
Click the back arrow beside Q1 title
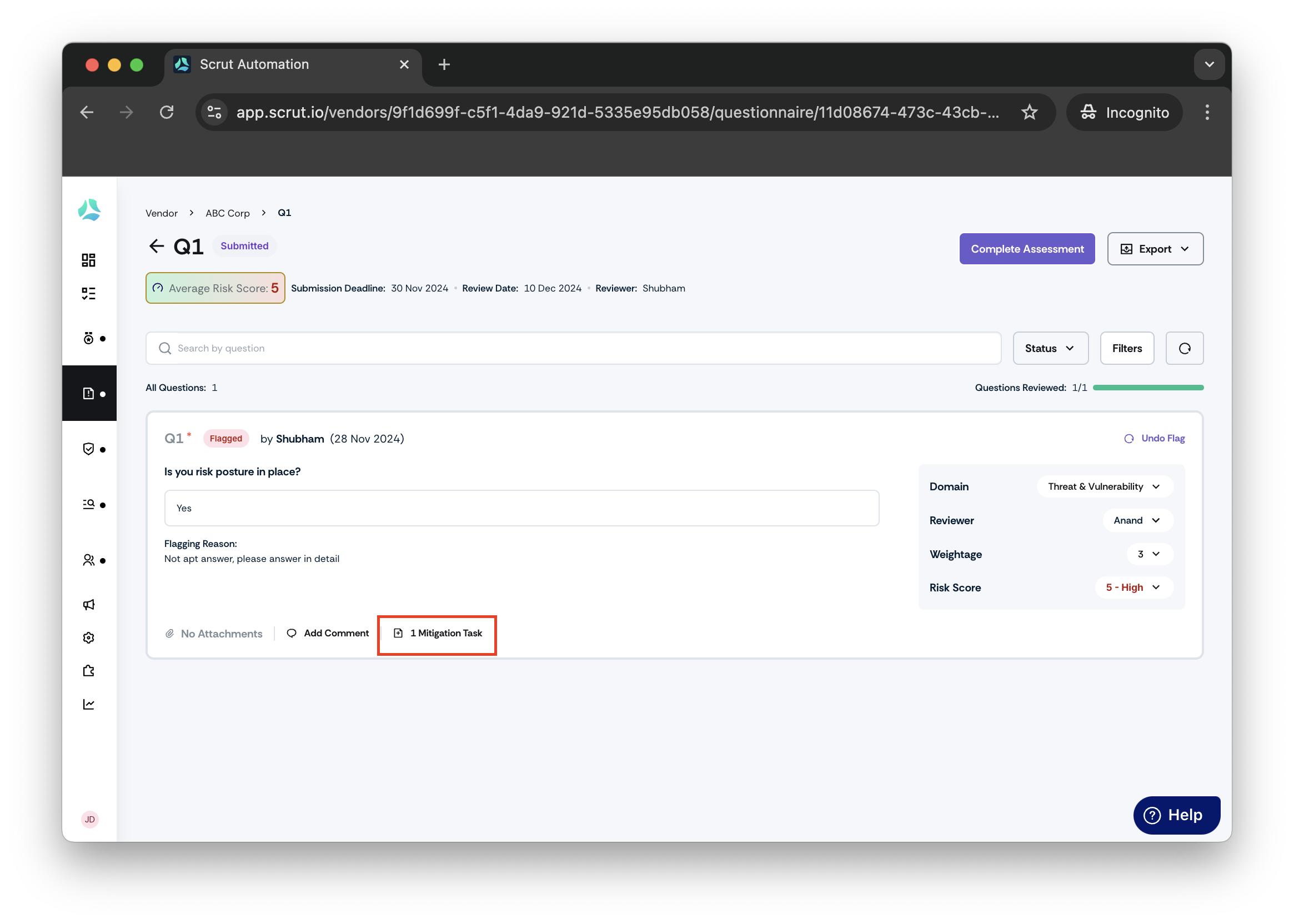(157, 247)
